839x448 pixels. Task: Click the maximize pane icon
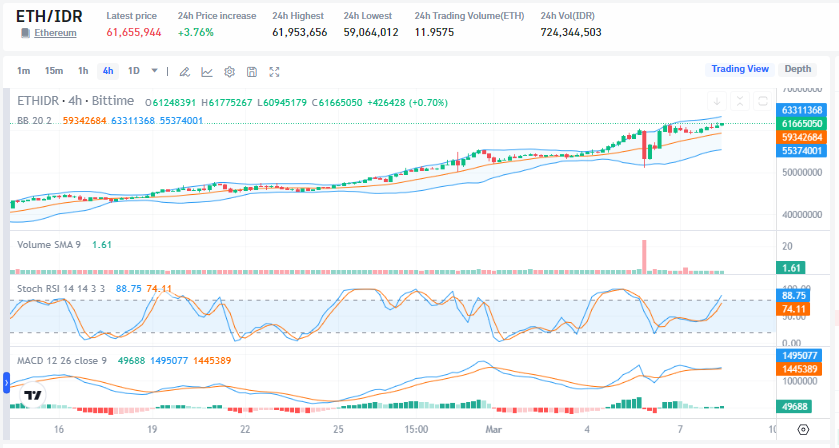pyautogui.click(x=761, y=102)
